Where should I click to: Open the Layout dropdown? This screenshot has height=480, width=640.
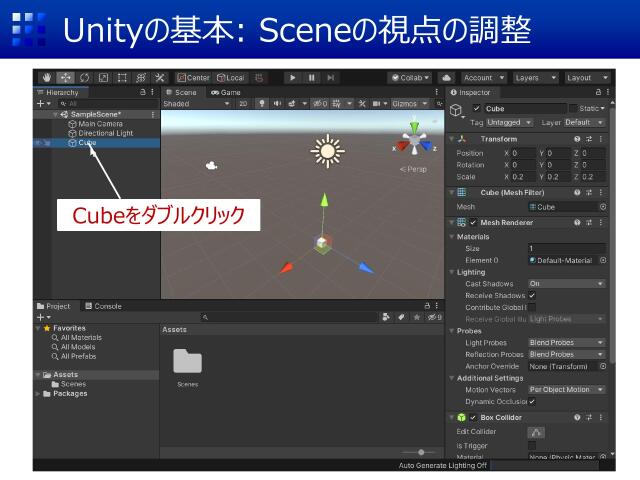click(x=587, y=77)
